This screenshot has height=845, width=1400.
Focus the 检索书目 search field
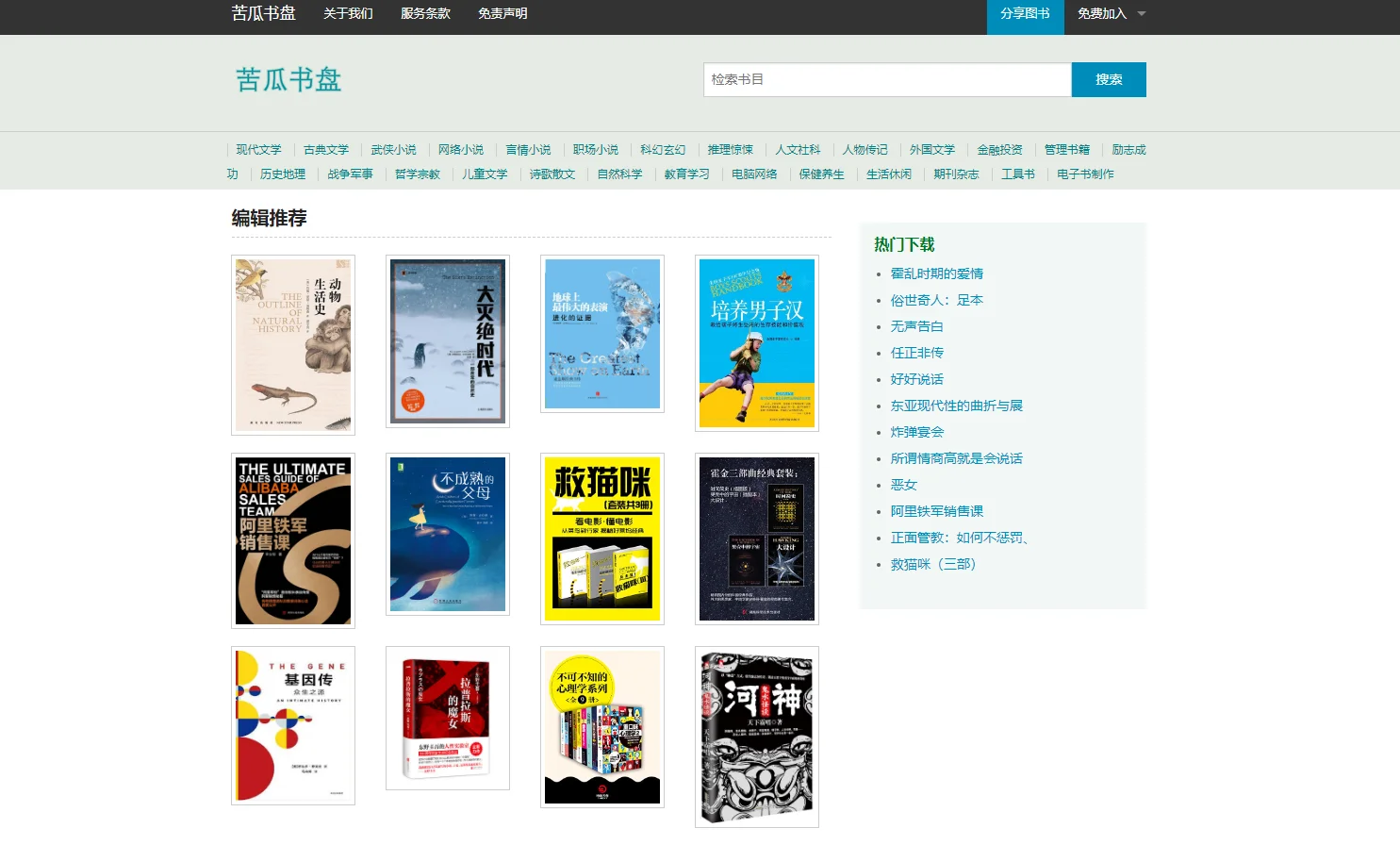(x=887, y=80)
